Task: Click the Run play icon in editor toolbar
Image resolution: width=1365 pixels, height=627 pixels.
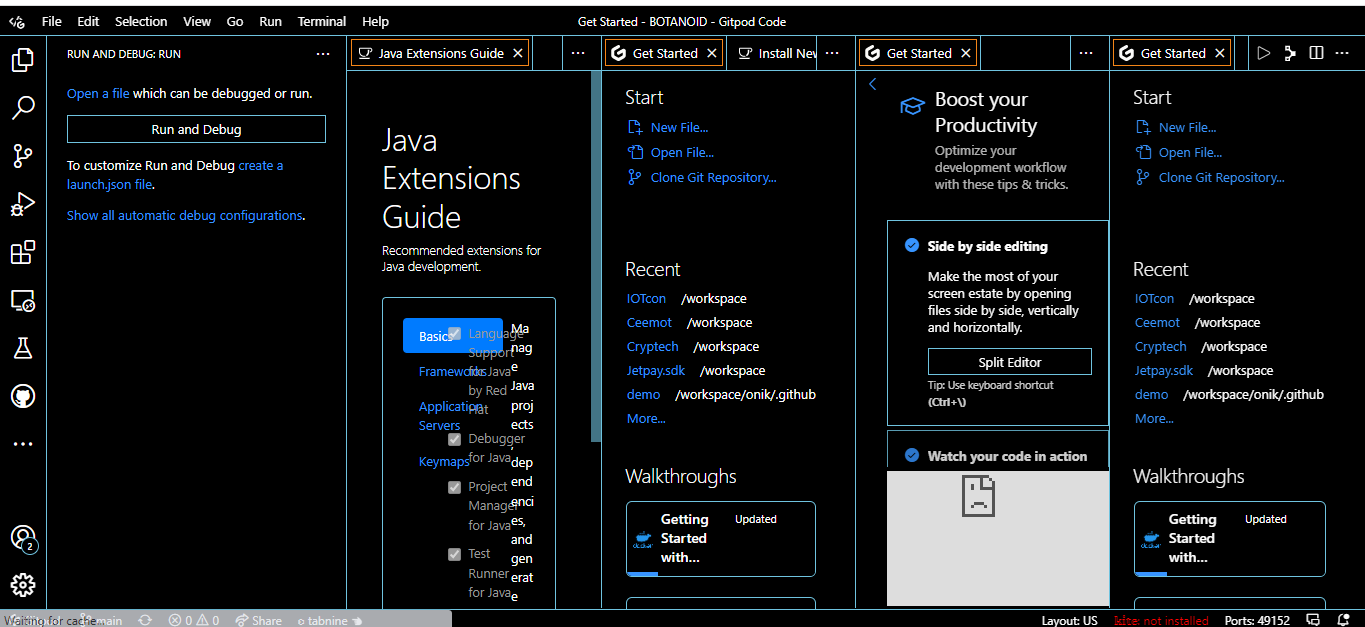Action: point(1264,53)
